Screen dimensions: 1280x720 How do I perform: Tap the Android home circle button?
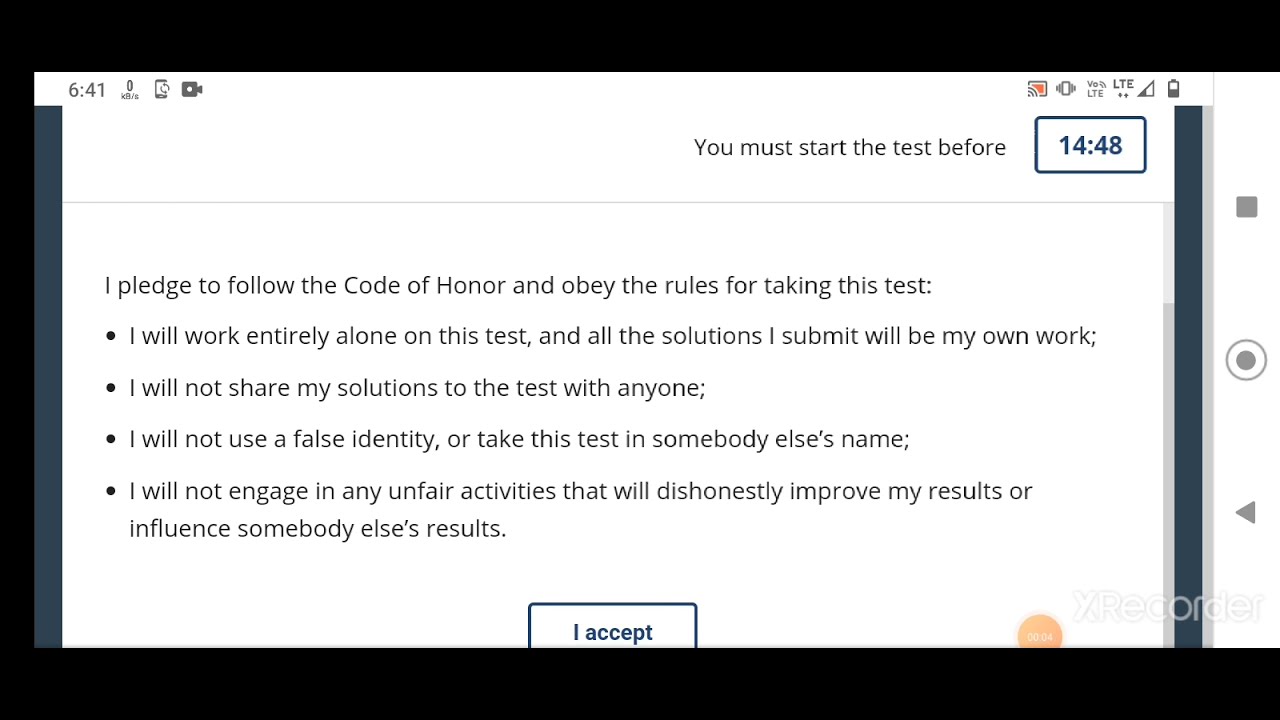coord(1246,361)
